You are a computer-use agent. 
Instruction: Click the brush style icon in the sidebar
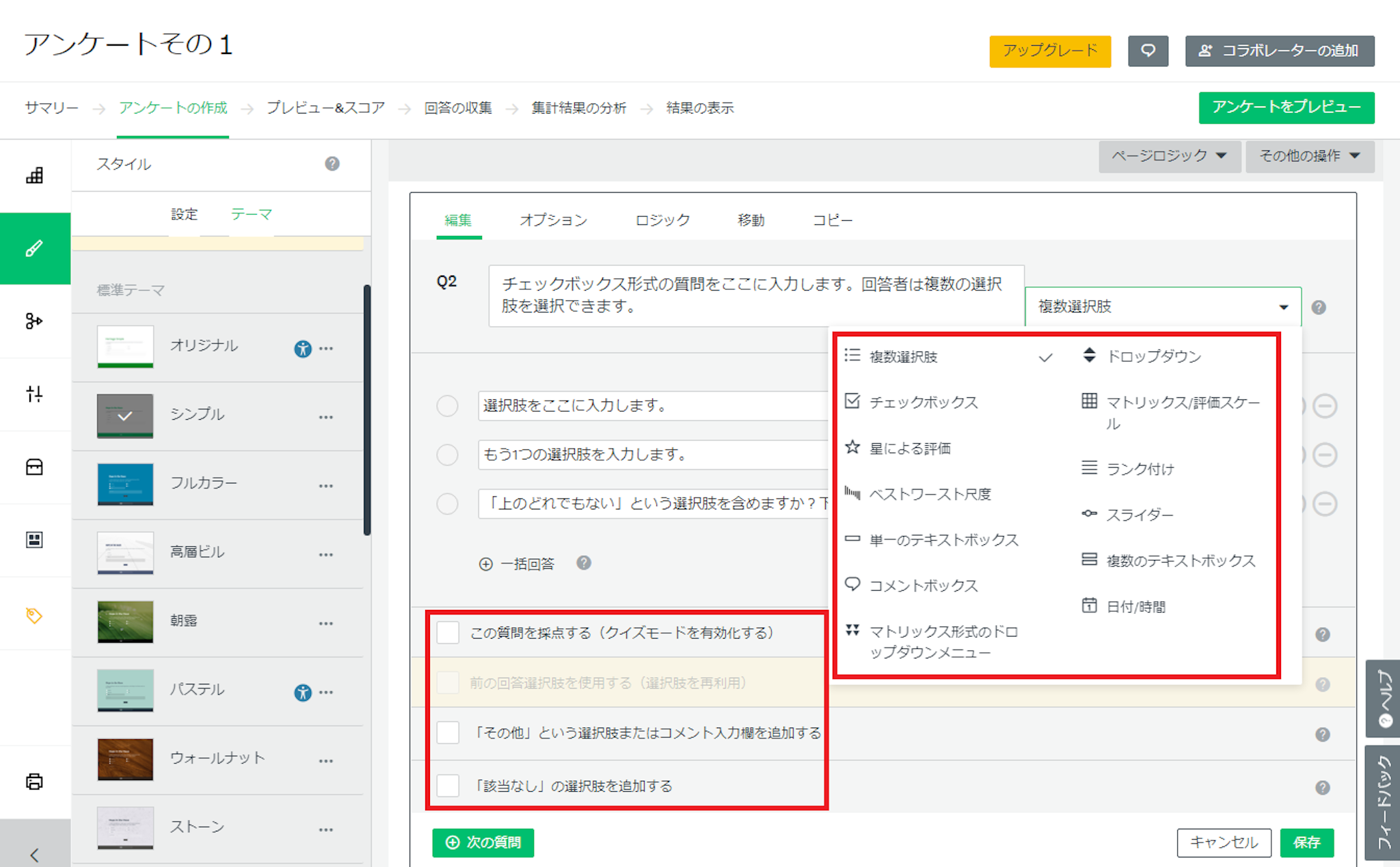[34, 248]
